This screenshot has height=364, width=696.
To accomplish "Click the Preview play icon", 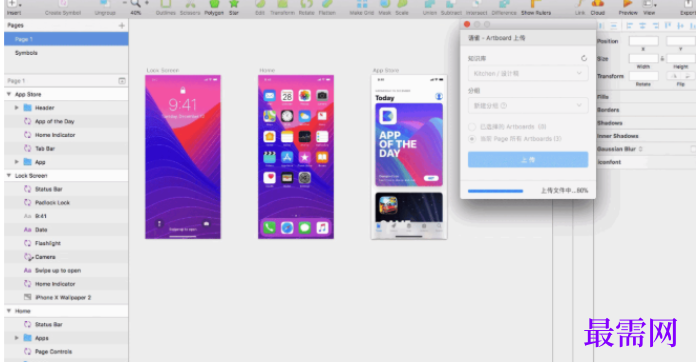I will [x=628, y=4].
